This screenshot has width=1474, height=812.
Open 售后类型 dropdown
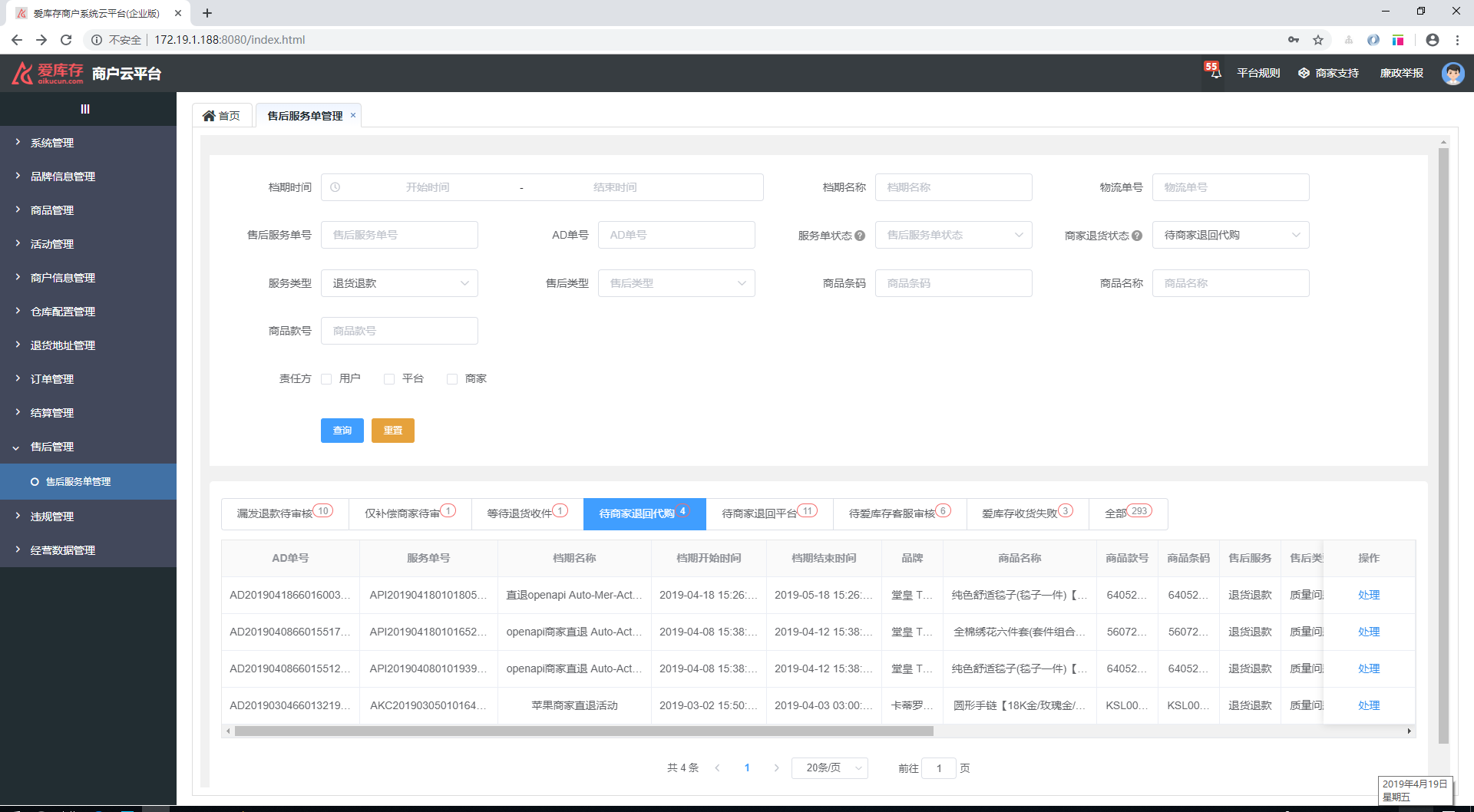[676, 283]
